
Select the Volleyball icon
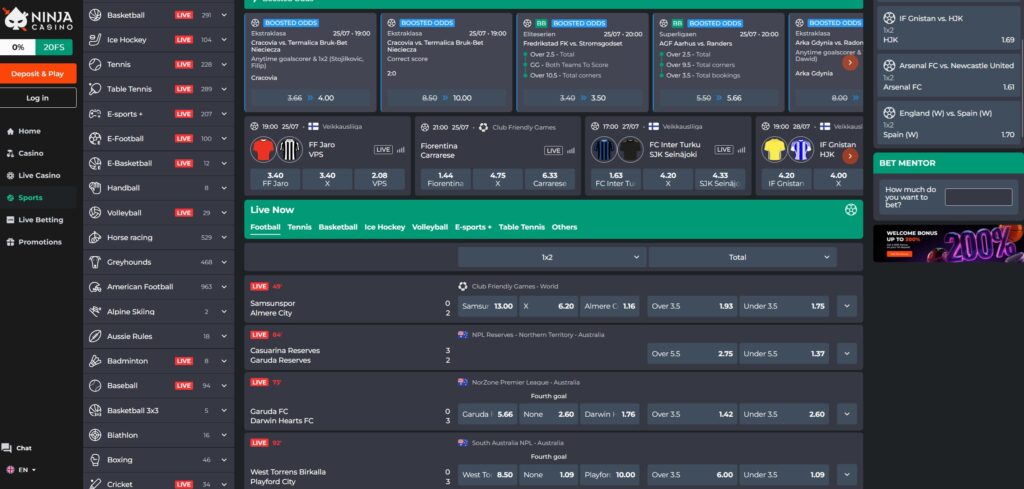[x=95, y=213]
